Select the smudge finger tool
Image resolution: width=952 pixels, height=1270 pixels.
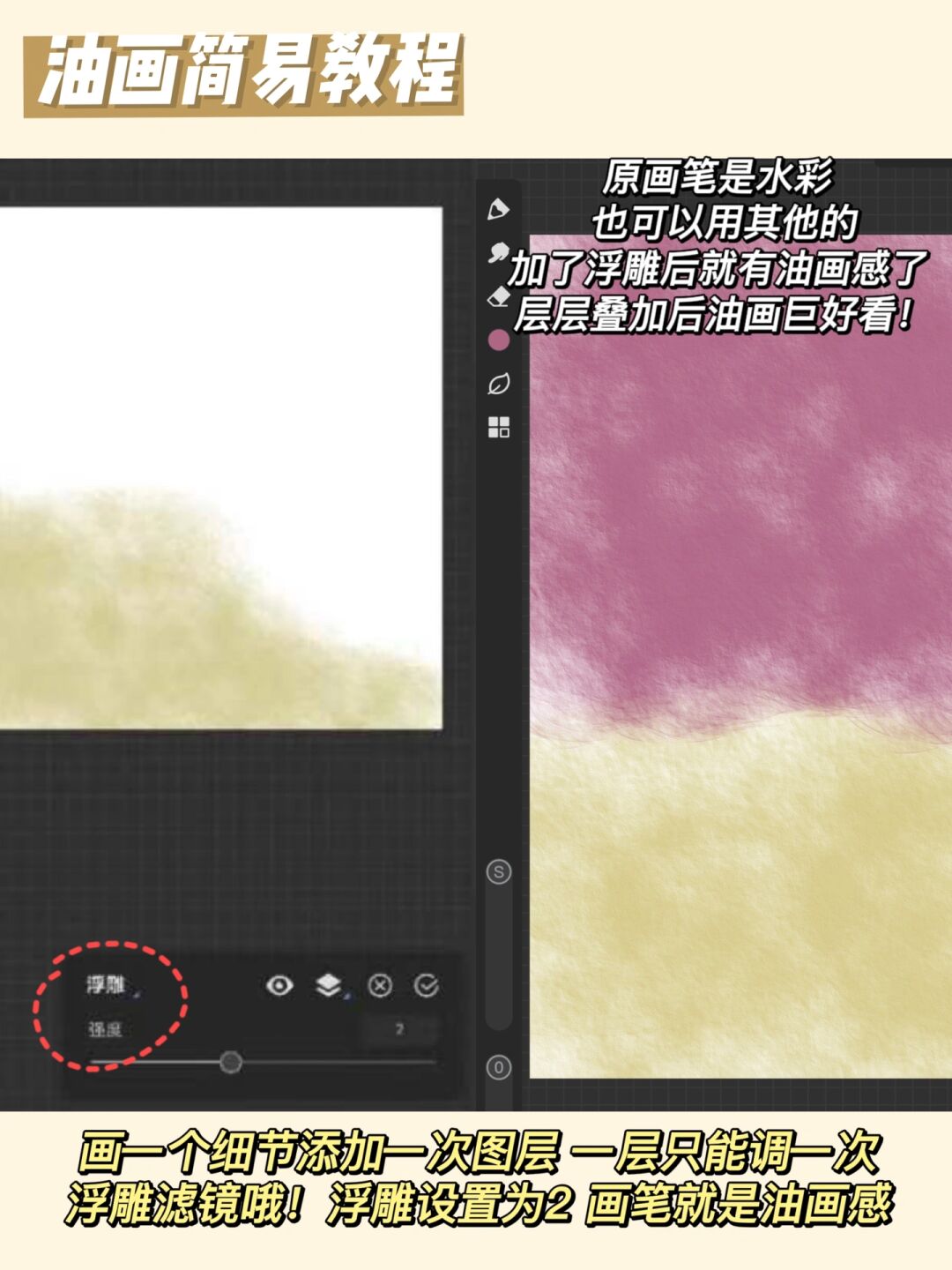pos(498,253)
